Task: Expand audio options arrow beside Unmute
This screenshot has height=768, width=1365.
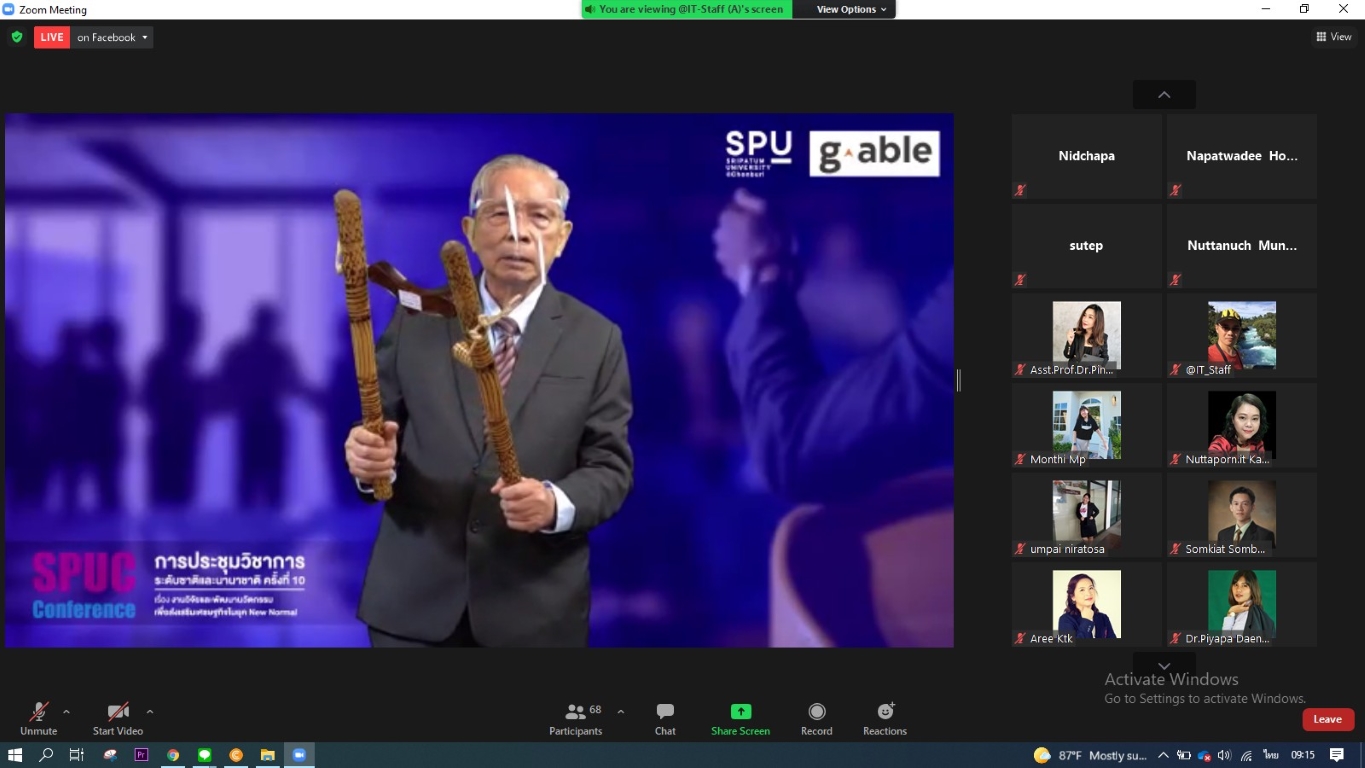Action: point(66,712)
